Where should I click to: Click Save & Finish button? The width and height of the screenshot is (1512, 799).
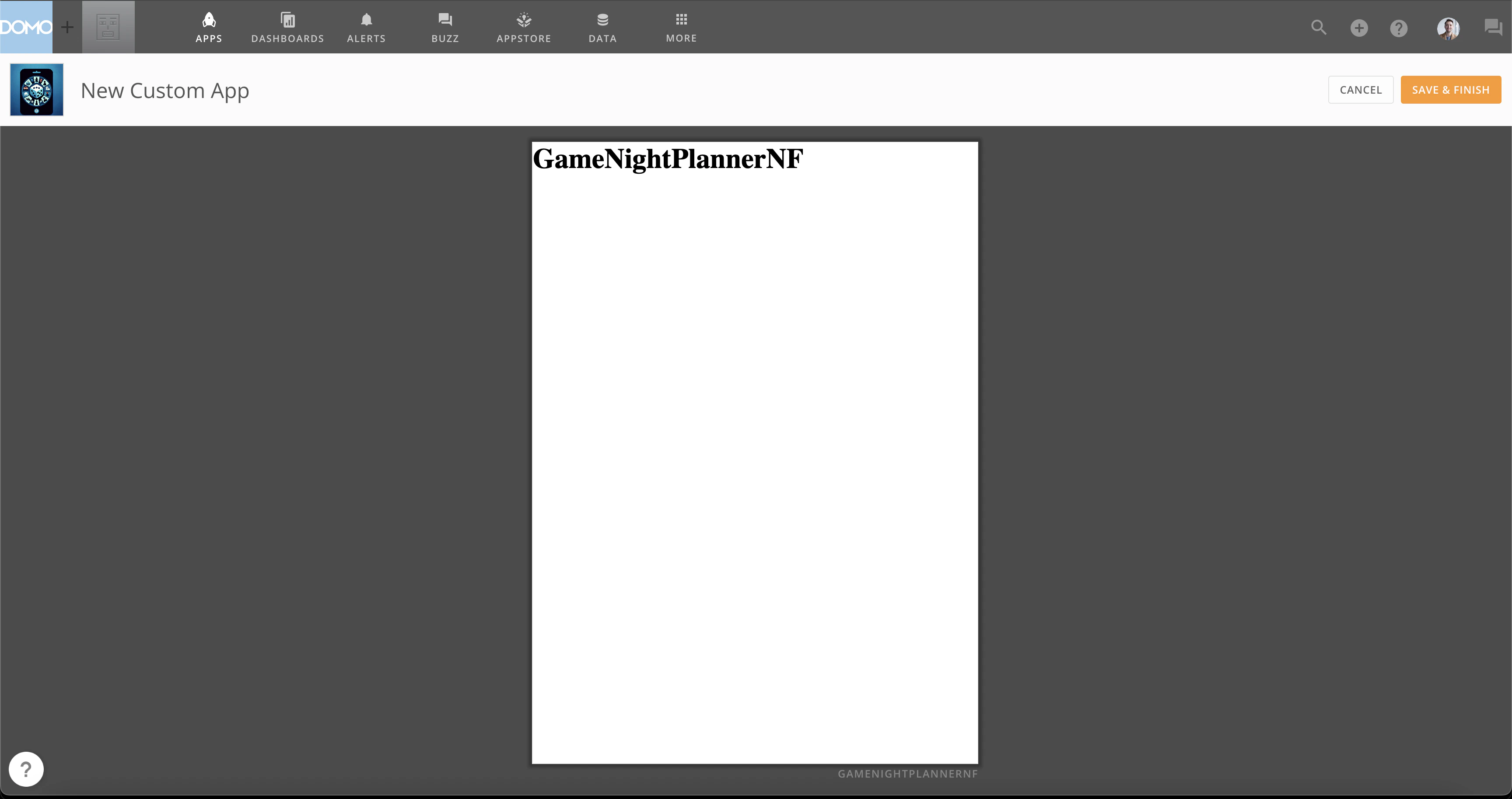point(1450,90)
